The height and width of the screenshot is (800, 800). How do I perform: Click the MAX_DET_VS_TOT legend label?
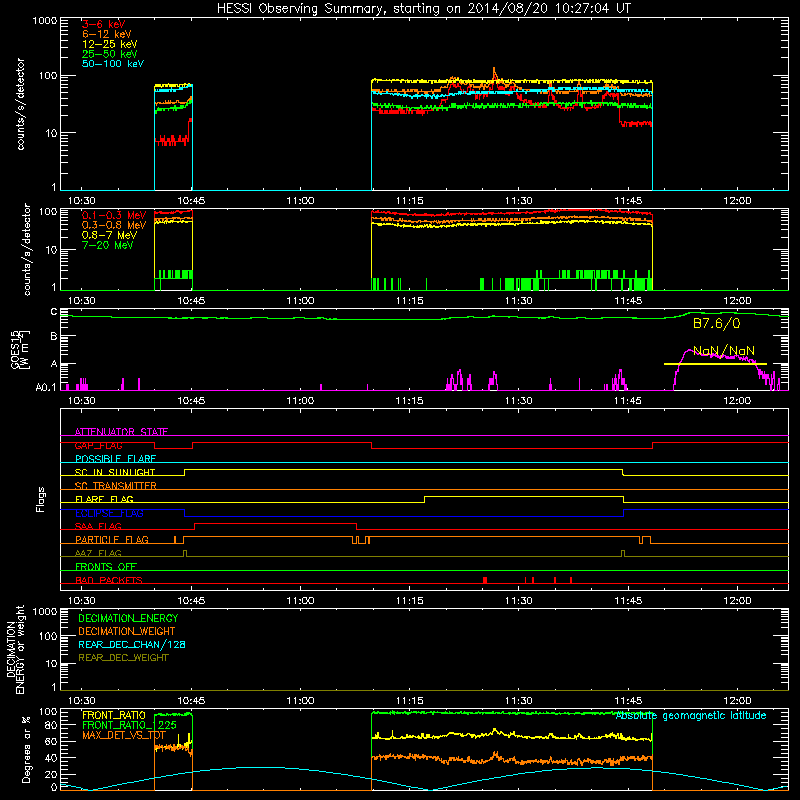click(x=124, y=735)
